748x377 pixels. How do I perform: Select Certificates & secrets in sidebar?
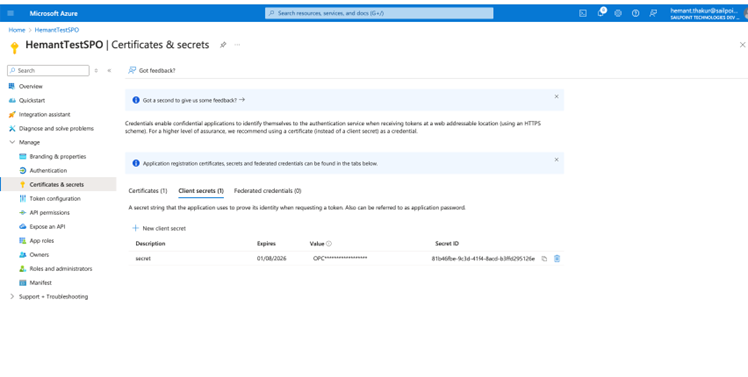(x=58, y=185)
